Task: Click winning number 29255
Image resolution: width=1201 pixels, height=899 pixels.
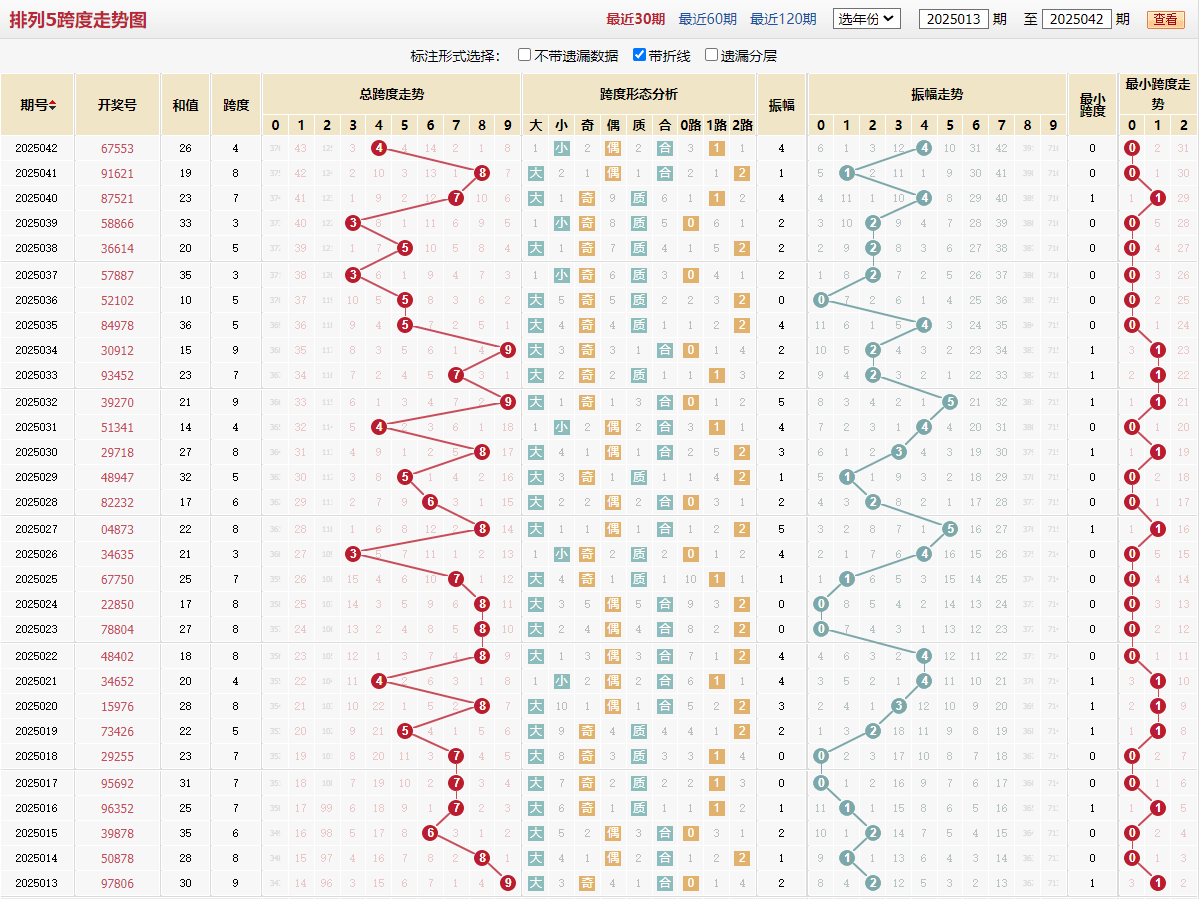Action: pyautogui.click(x=117, y=756)
